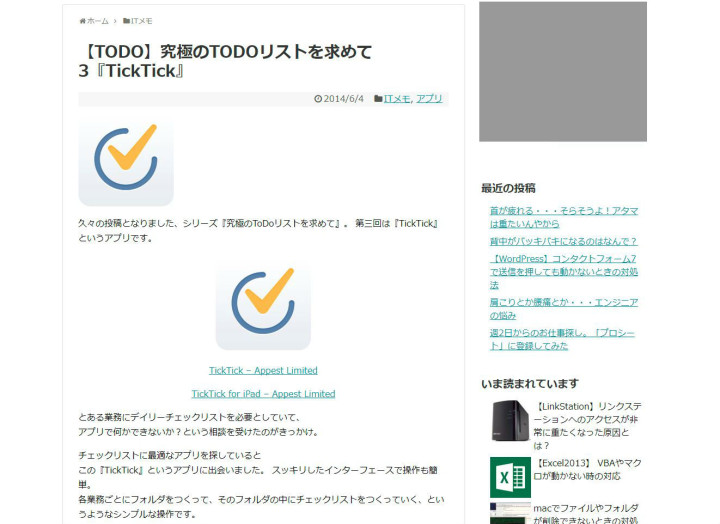
Task: Click the いま読まれています sidebar heading
Action: [530, 383]
